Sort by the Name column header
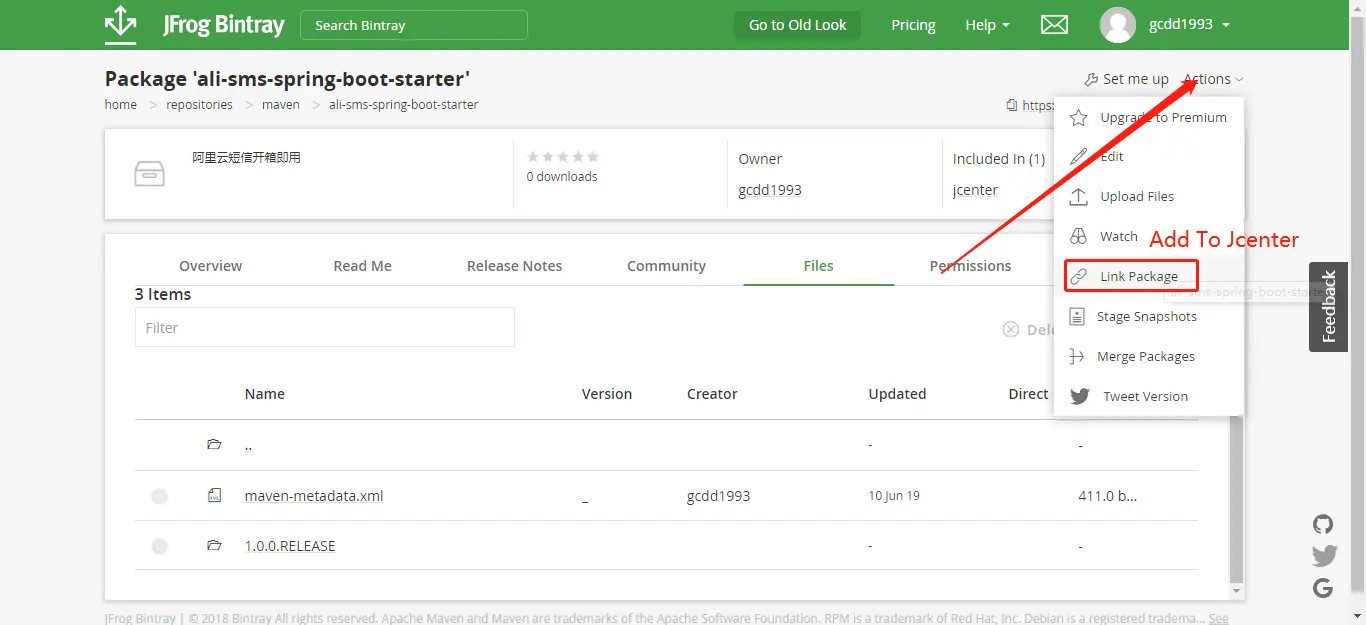 (x=265, y=394)
